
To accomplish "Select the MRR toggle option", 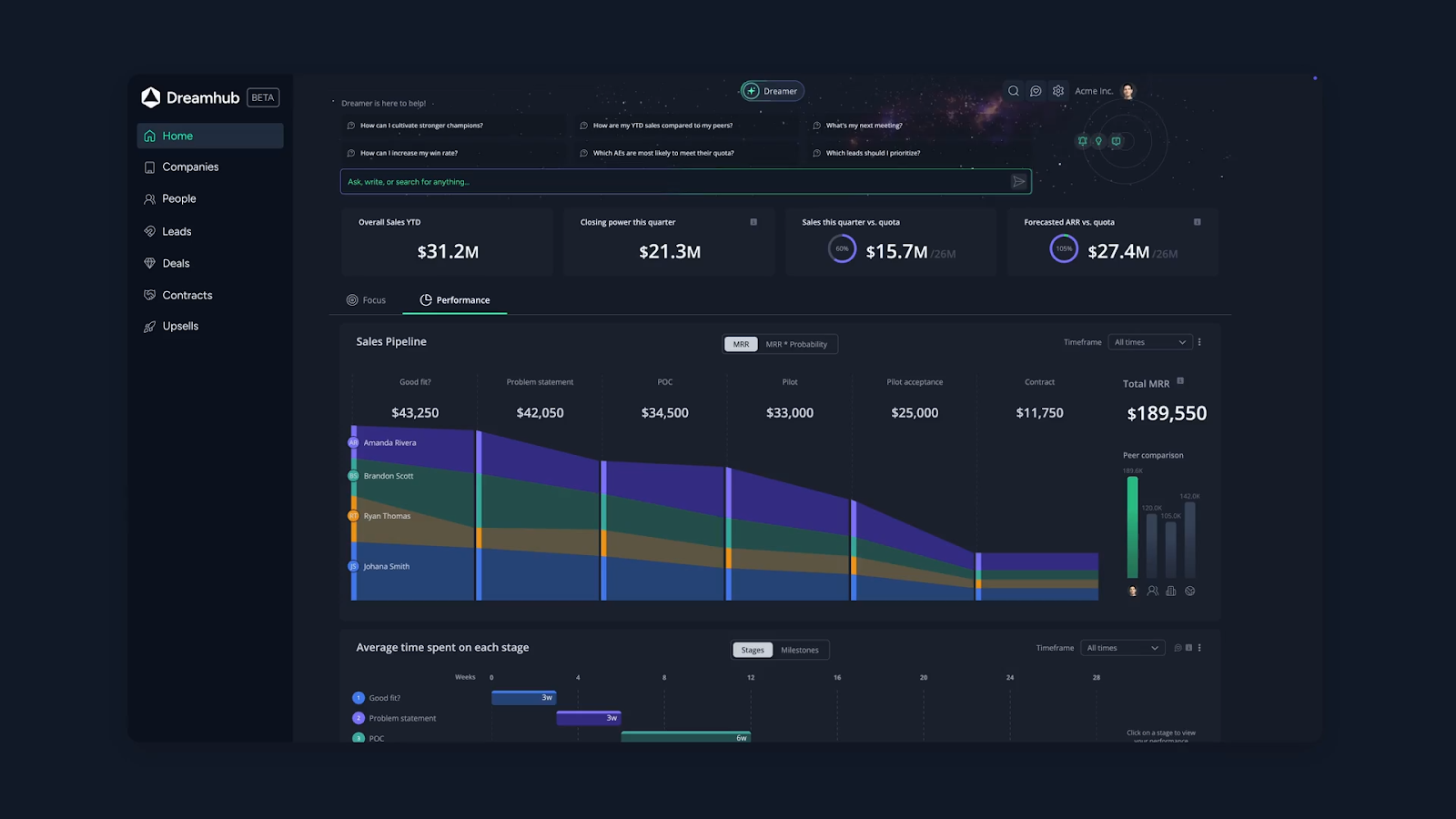I will click(741, 344).
